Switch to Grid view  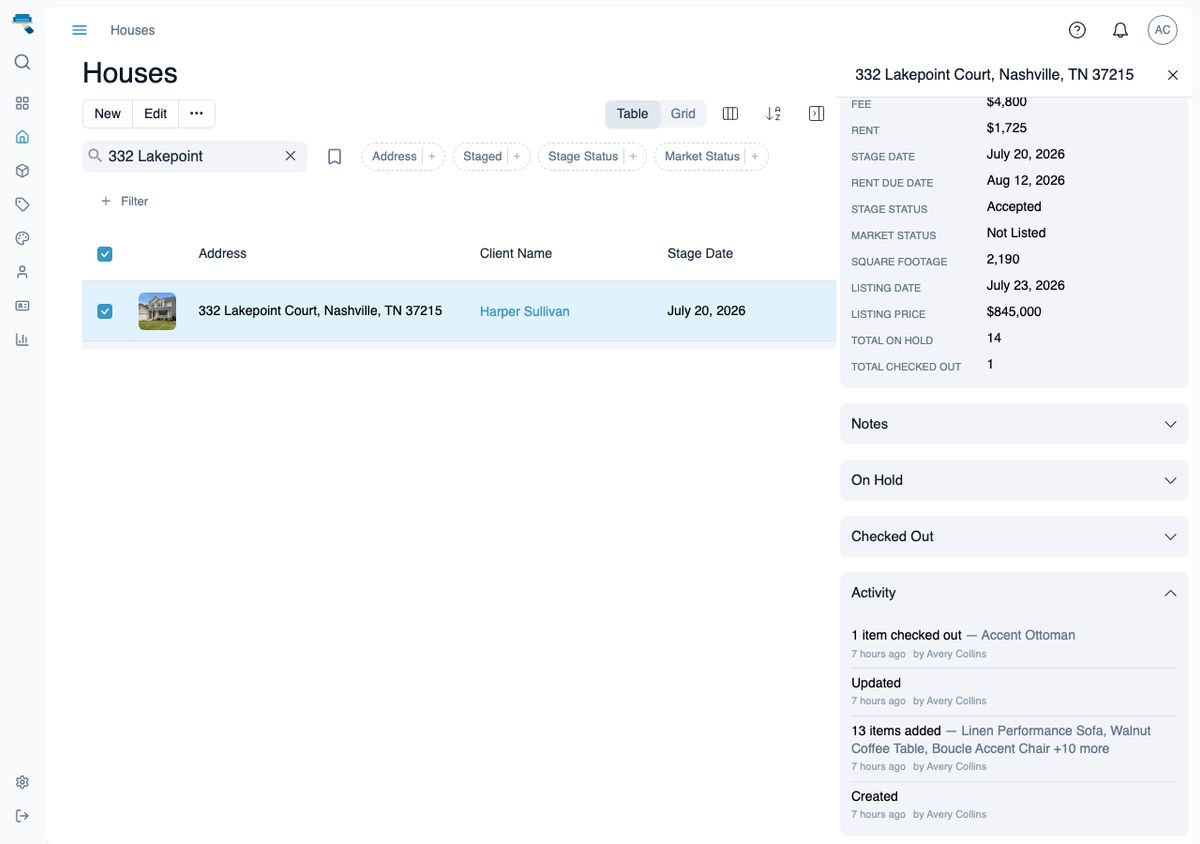pos(683,114)
